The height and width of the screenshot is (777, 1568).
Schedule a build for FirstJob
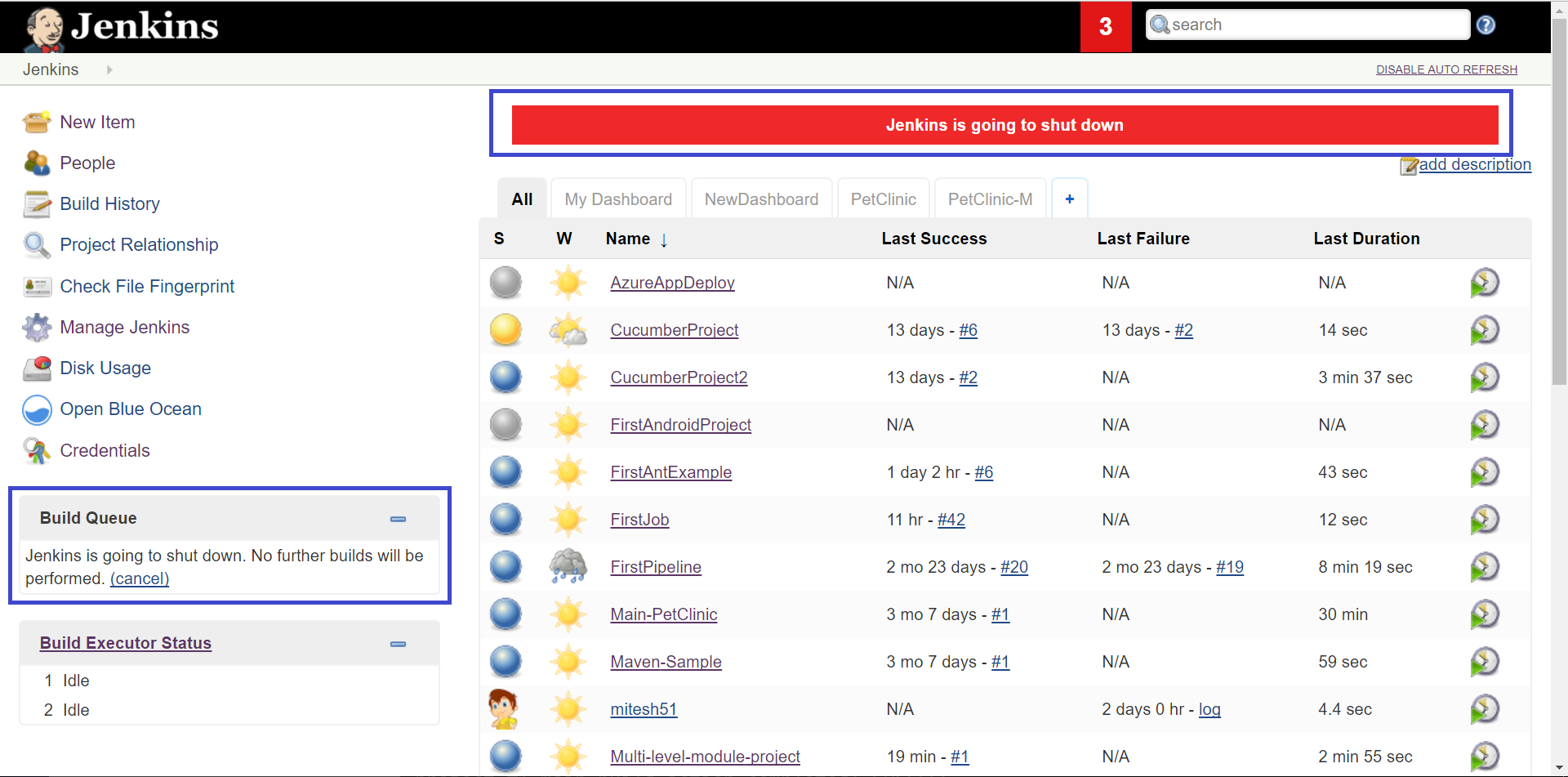(1485, 520)
